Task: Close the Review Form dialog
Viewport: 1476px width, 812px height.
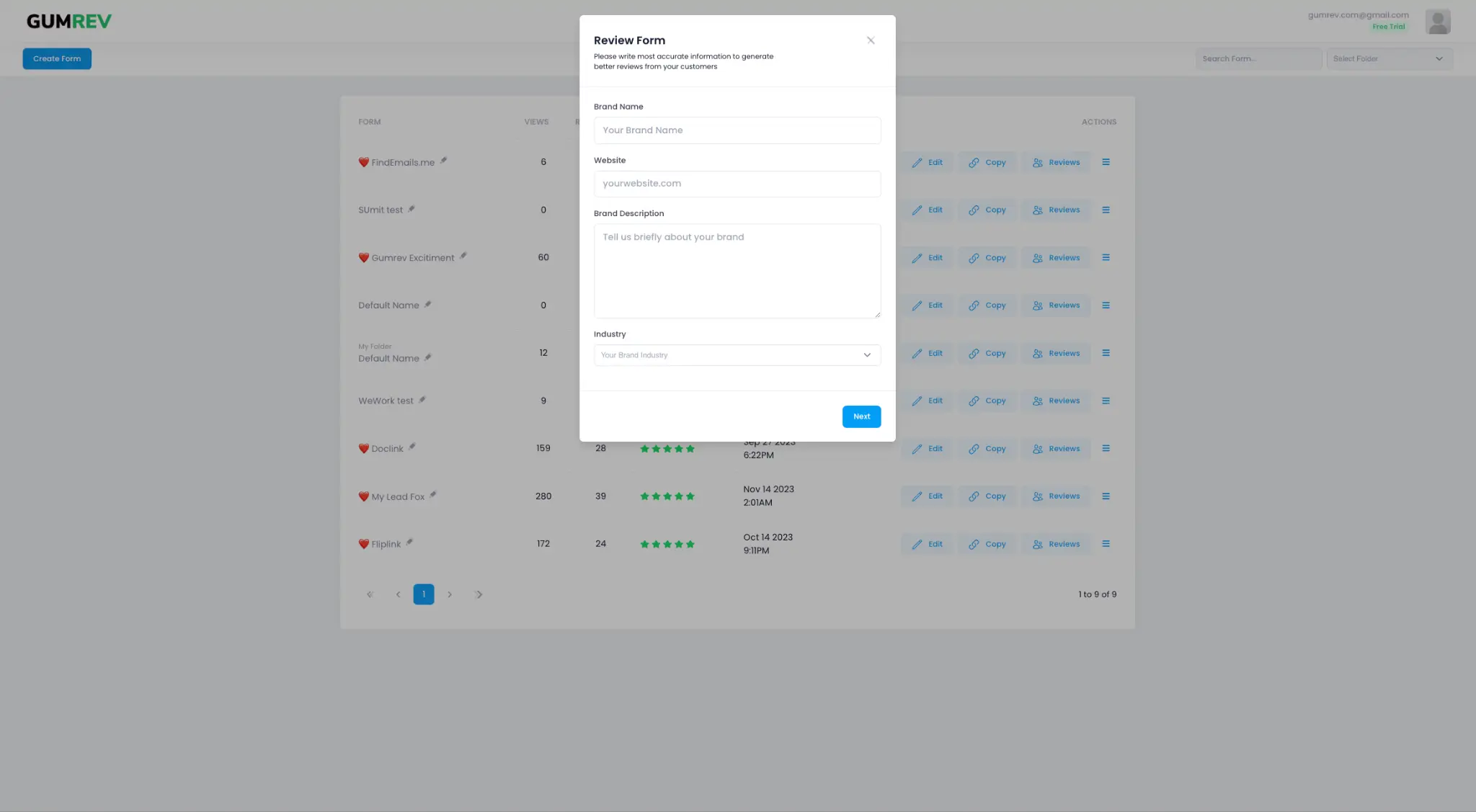Action: point(871,40)
